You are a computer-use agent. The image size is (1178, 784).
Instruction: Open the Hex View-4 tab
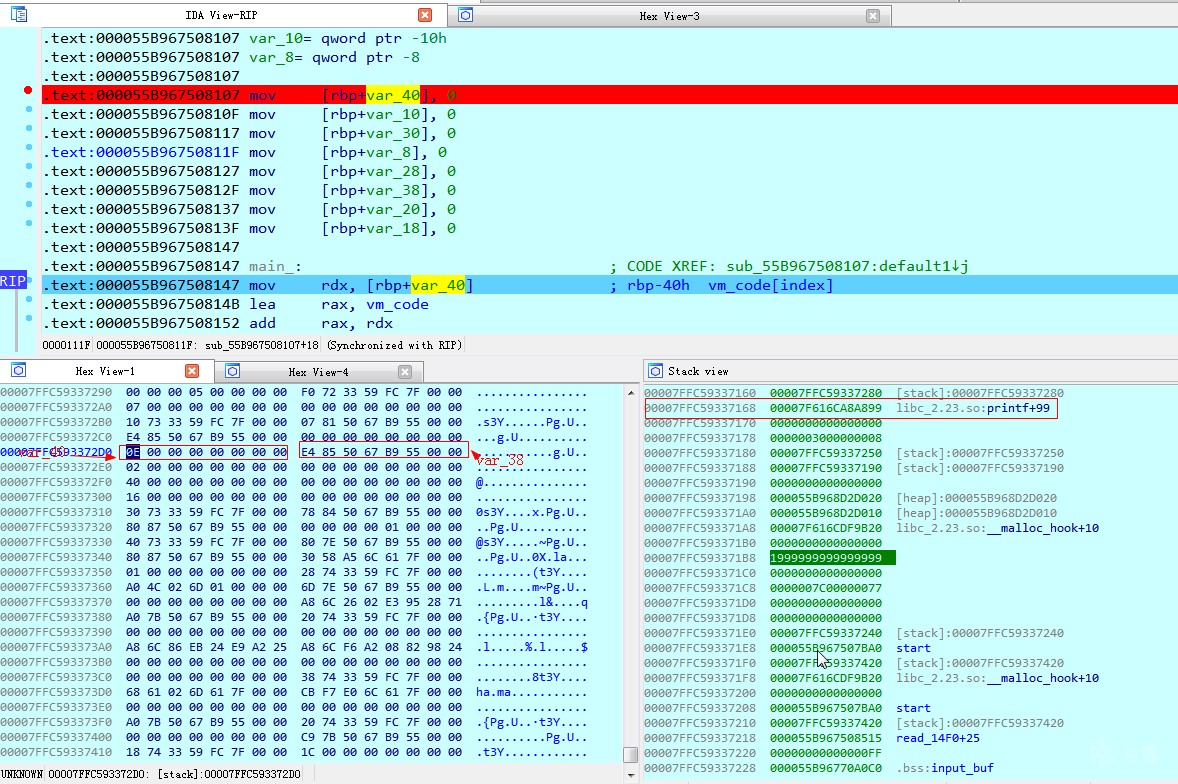[319, 372]
